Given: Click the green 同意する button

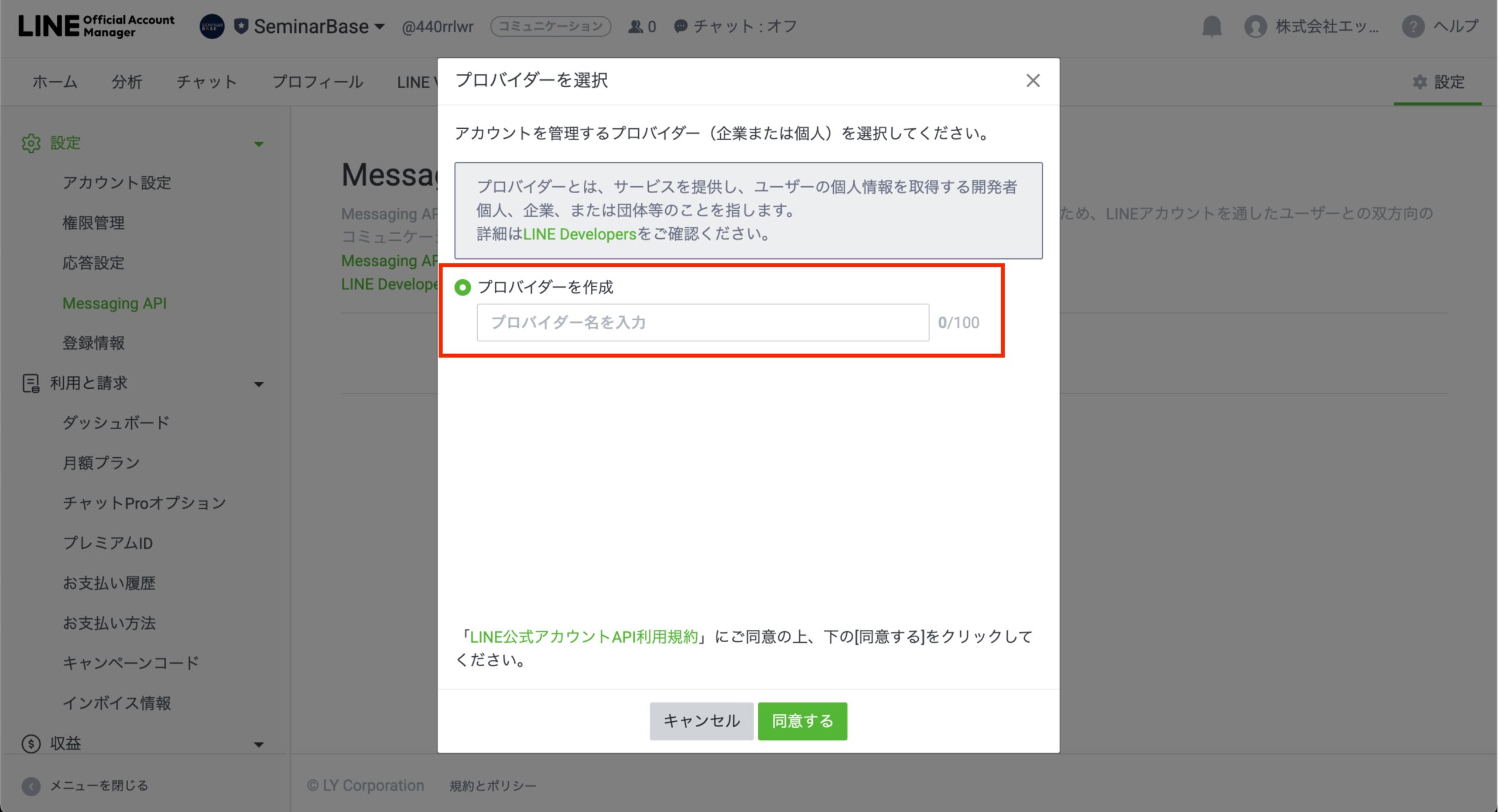Looking at the screenshot, I should [x=802, y=721].
